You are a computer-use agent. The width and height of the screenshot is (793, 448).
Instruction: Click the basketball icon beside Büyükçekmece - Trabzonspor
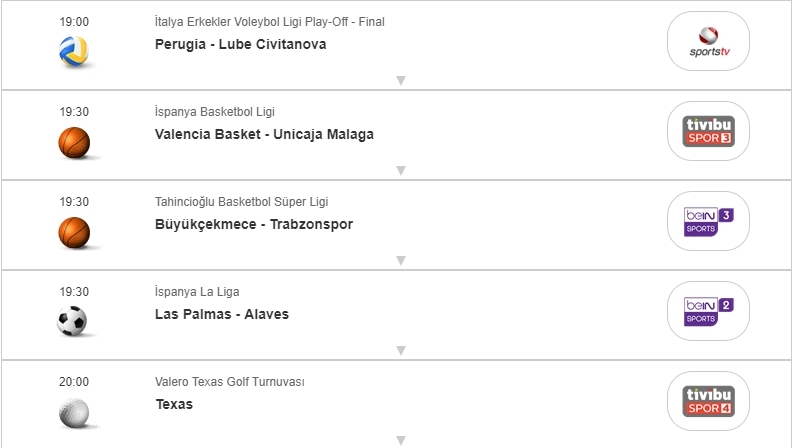73,232
